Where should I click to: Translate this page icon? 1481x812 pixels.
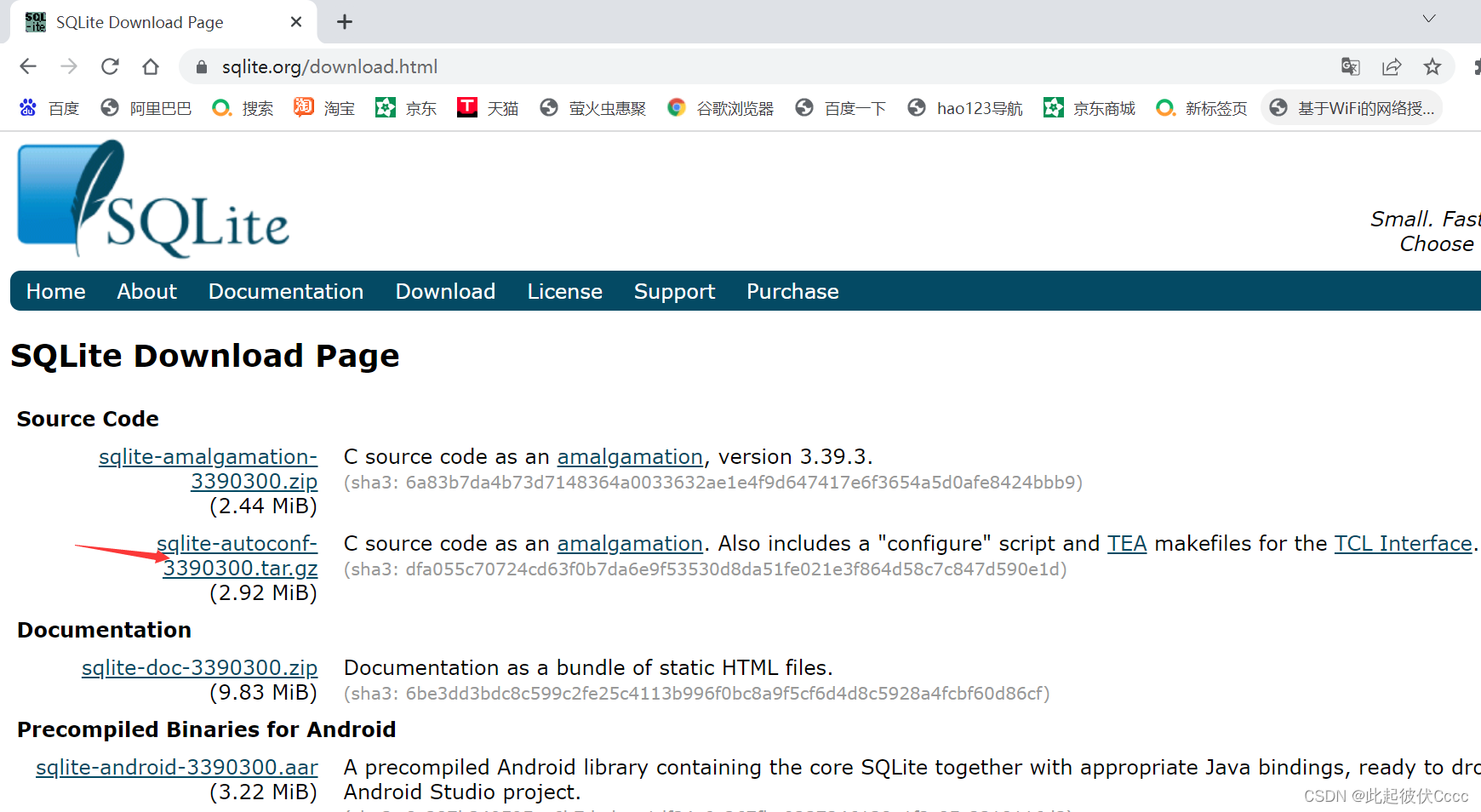1351,66
